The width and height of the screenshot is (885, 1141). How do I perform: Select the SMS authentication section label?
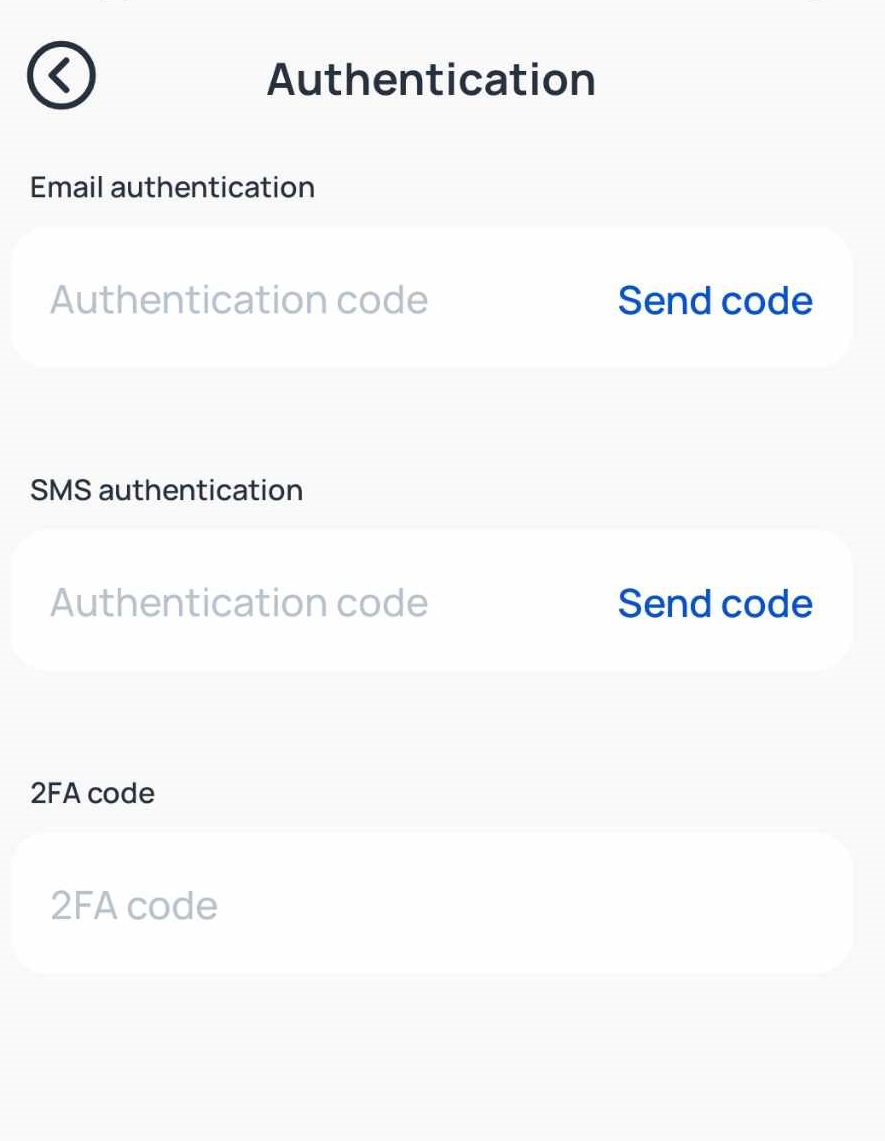click(166, 490)
